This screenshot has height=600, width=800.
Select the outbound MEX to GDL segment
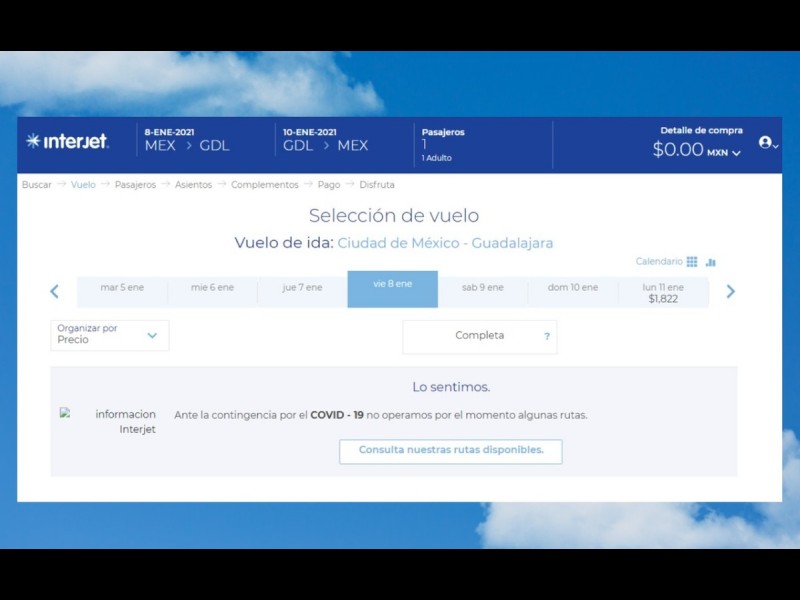pyautogui.click(x=187, y=145)
